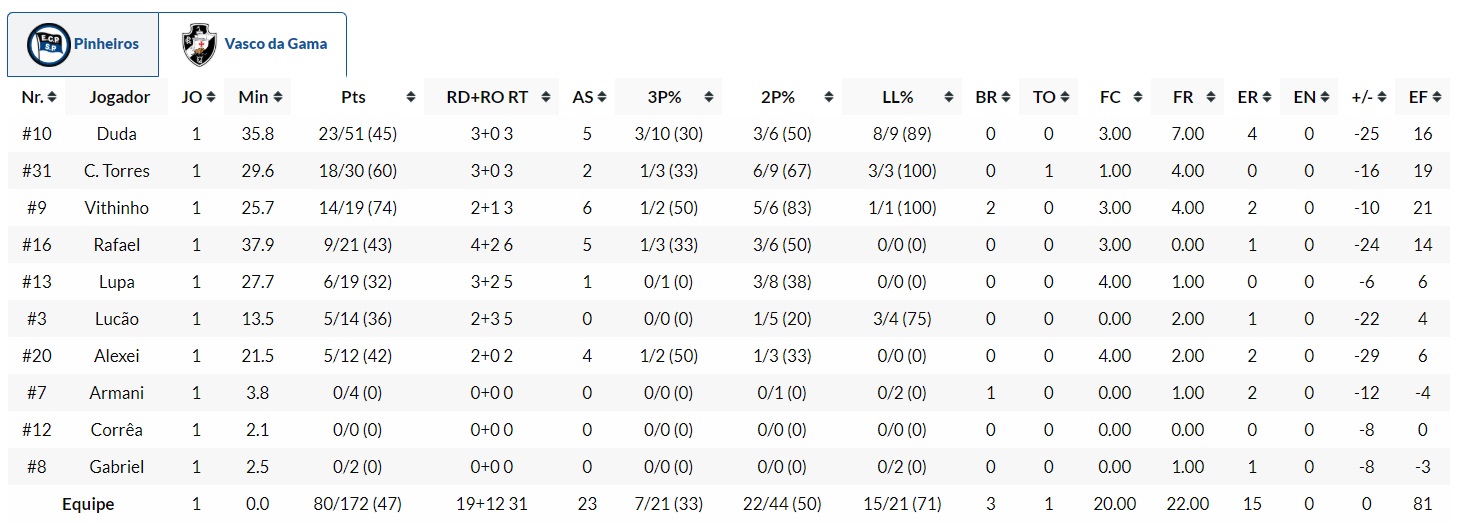Sort by the 2P% column header
Screen dimensions: 1460x528
[778, 97]
